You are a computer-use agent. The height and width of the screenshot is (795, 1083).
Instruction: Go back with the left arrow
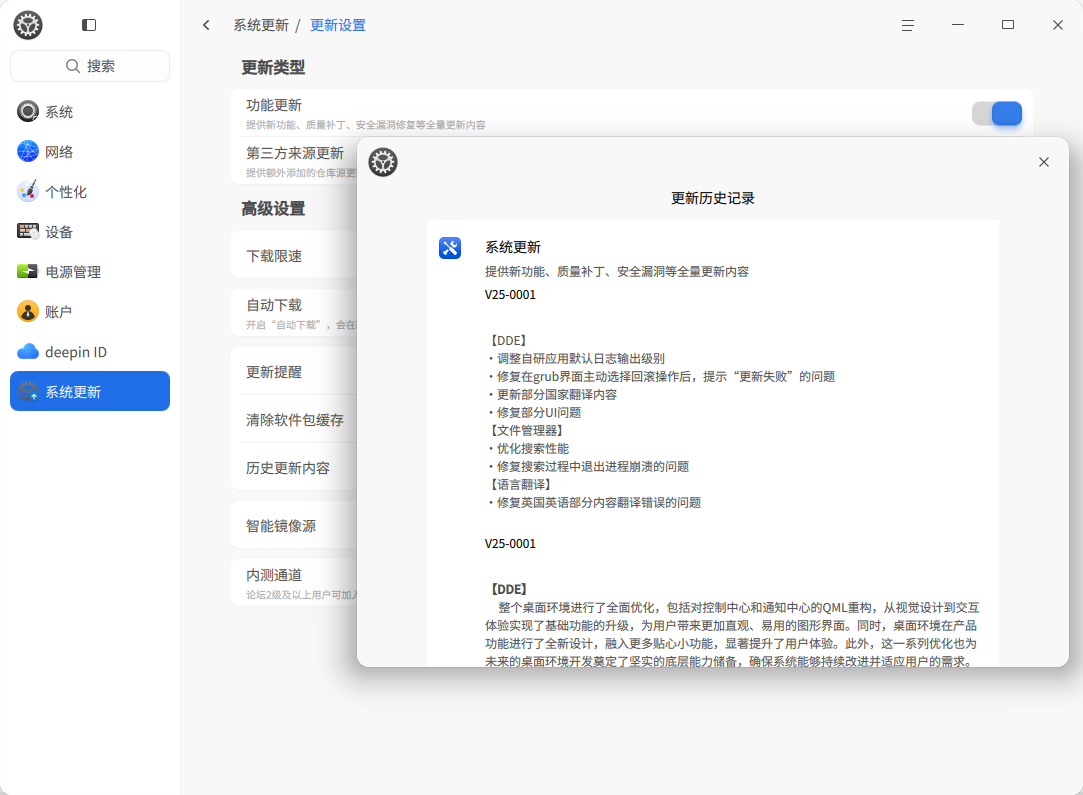pos(207,26)
